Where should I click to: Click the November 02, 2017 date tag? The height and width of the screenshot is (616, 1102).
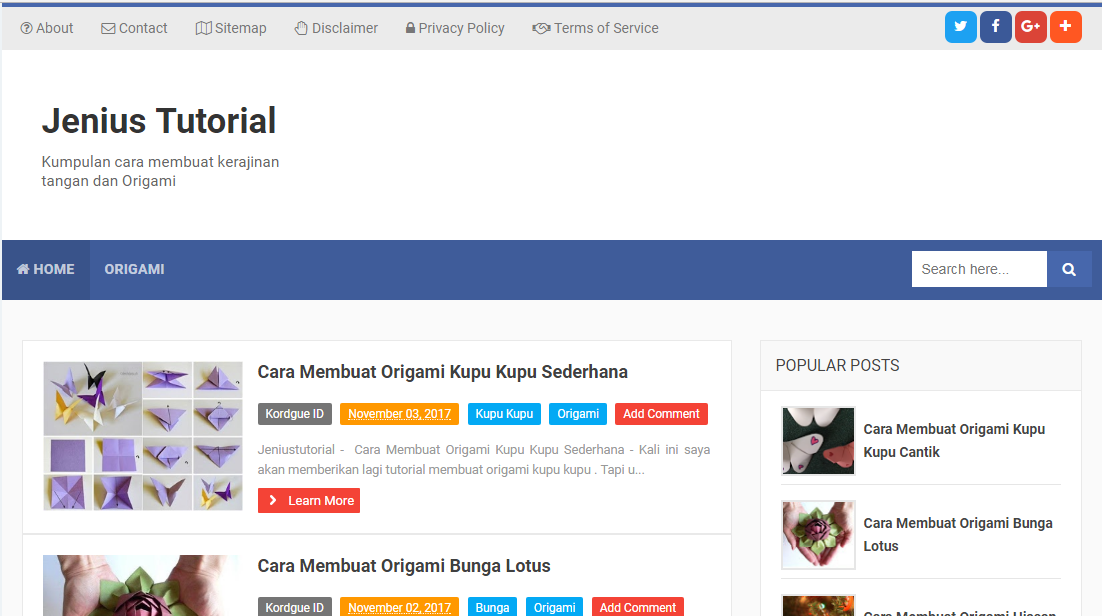(399, 608)
